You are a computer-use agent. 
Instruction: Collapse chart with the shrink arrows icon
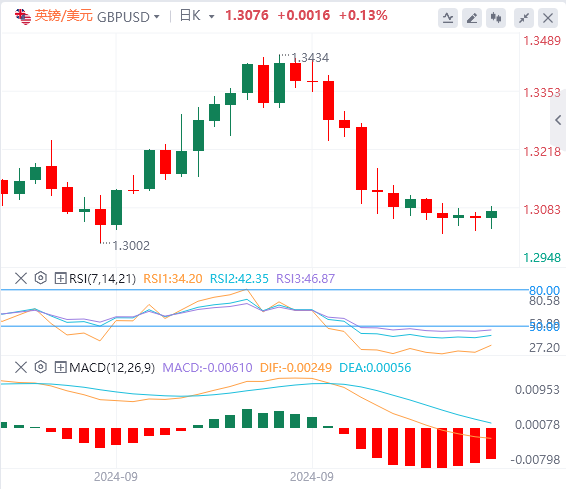tap(524, 18)
